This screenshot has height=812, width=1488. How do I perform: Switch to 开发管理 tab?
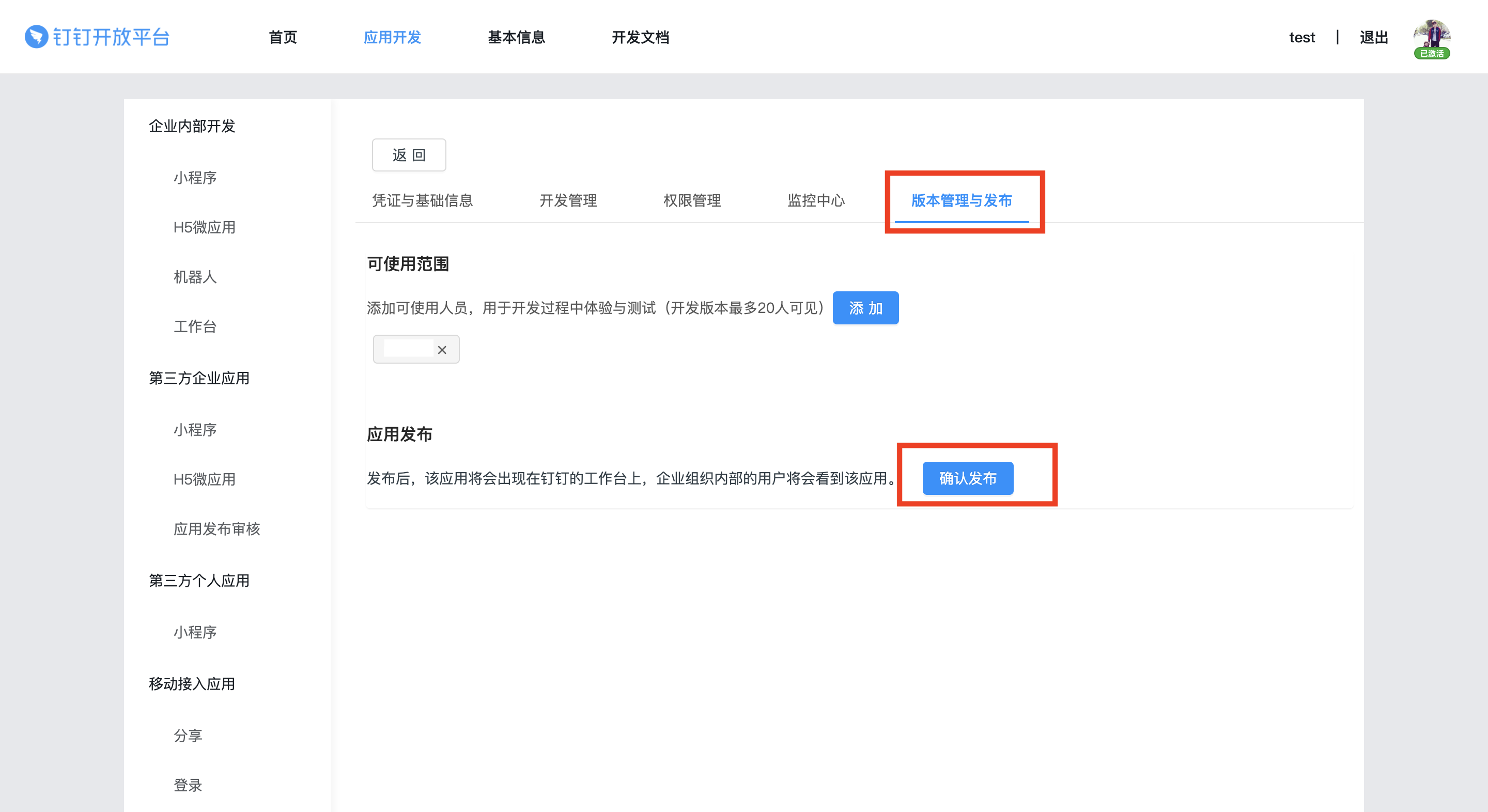[x=568, y=200]
